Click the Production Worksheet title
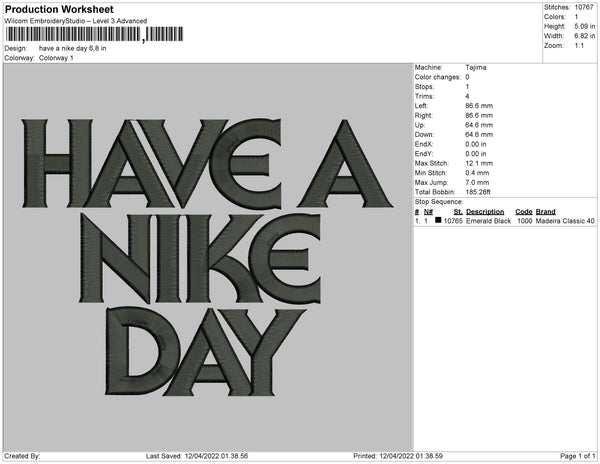Image resolution: width=600 pixels, height=464 pixels. tap(59, 9)
